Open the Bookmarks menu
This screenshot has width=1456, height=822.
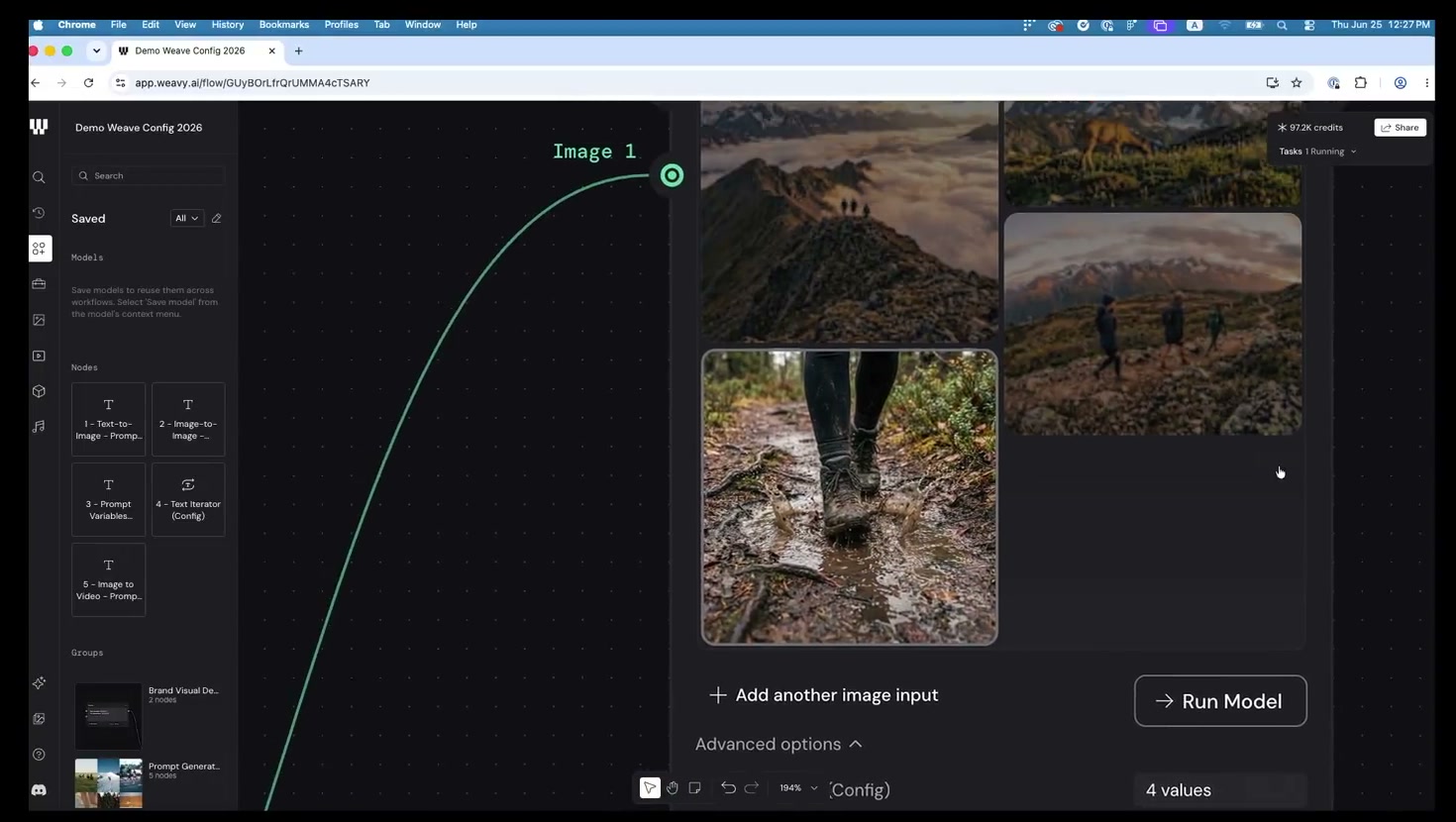(x=284, y=25)
